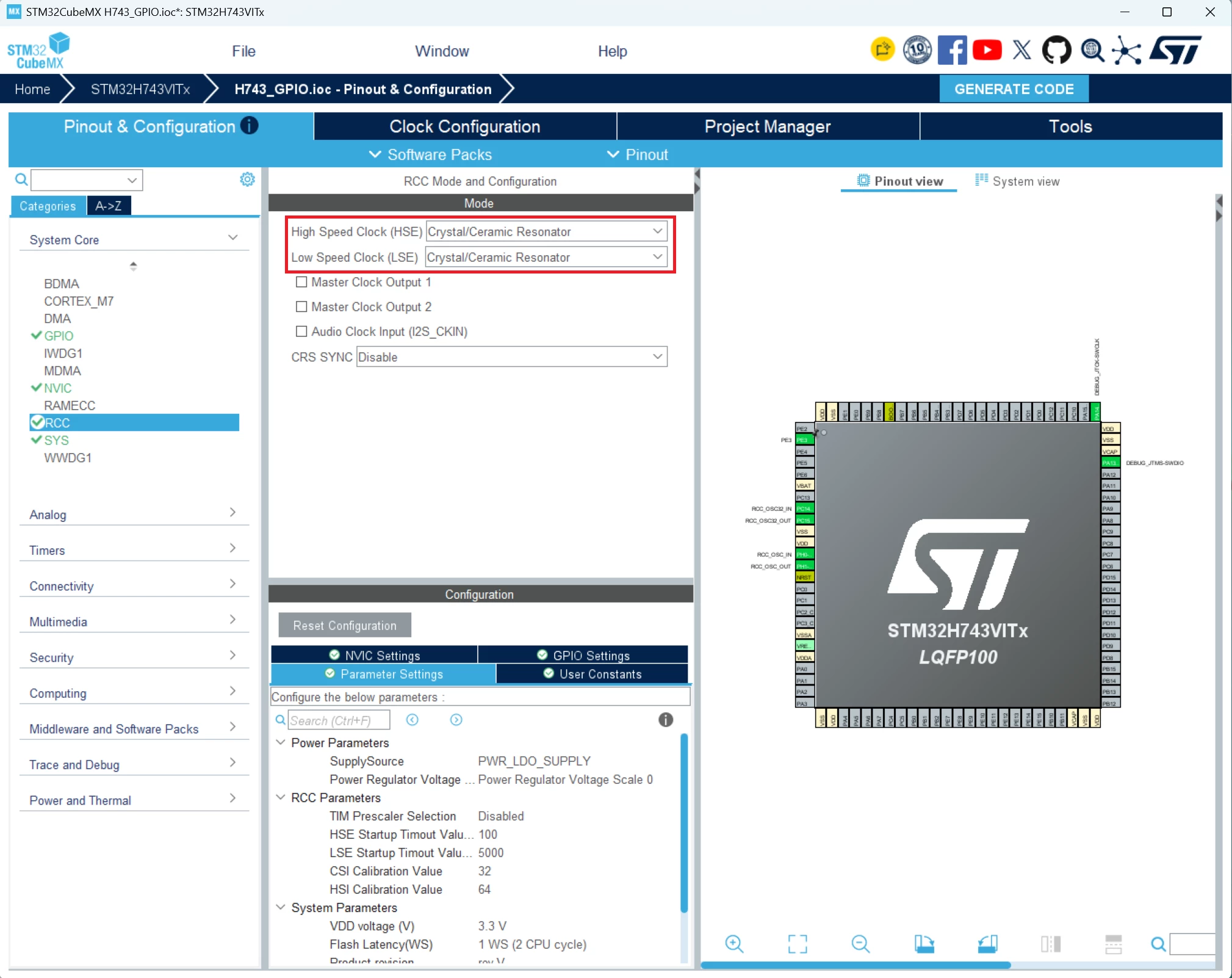Click the split view layout icon
The image size is (1232, 978).
click(1051, 944)
